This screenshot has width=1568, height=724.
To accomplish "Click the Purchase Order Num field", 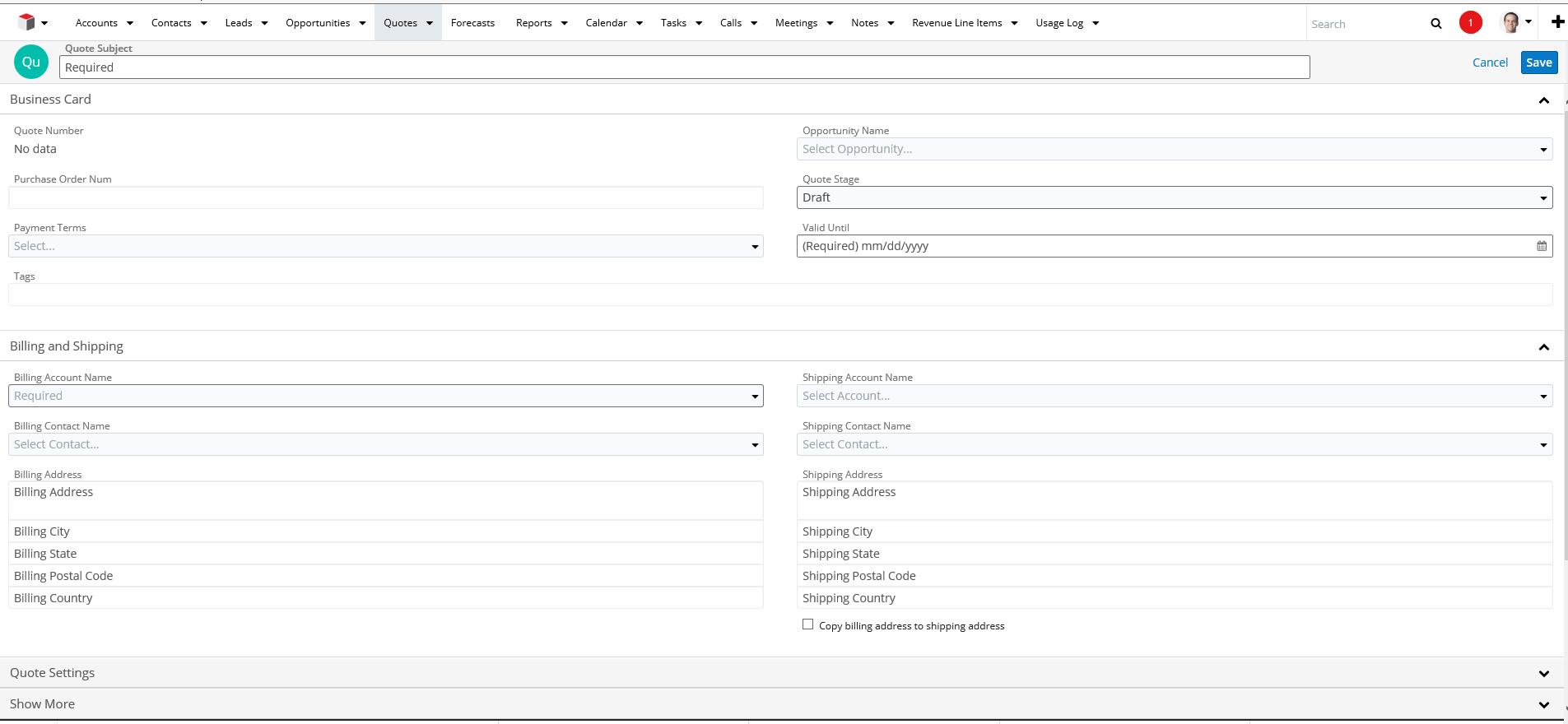I will 385,197.
